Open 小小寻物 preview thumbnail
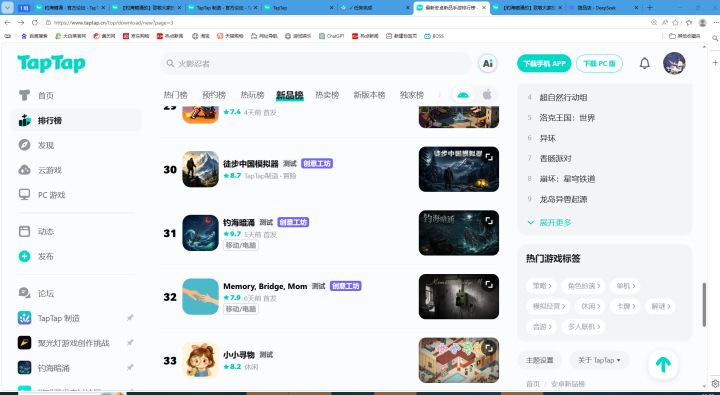This screenshot has height=395, width=720. pyautogui.click(x=459, y=360)
